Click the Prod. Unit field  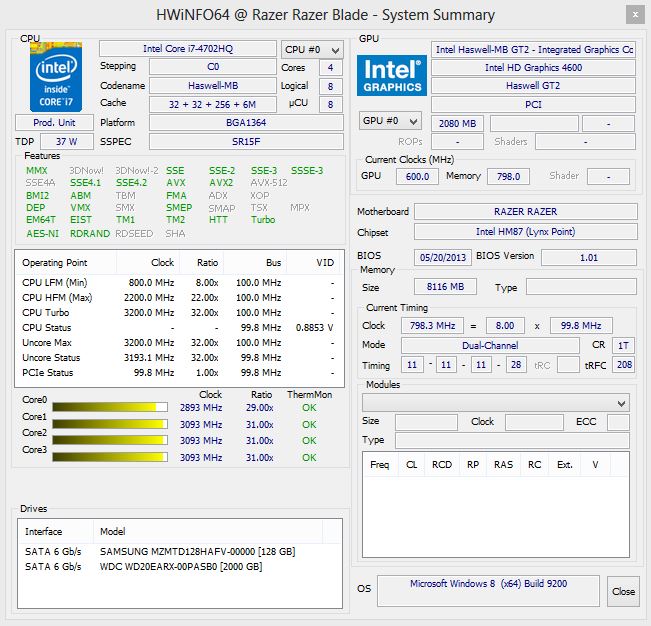54,123
